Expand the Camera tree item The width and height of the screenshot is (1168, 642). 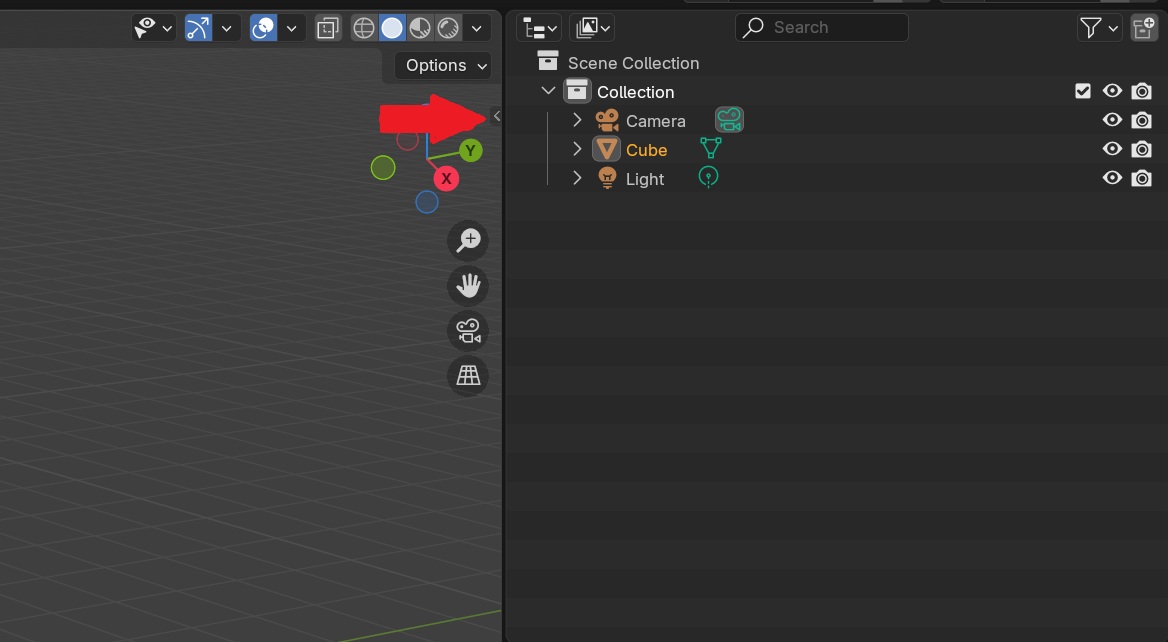click(577, 121)
